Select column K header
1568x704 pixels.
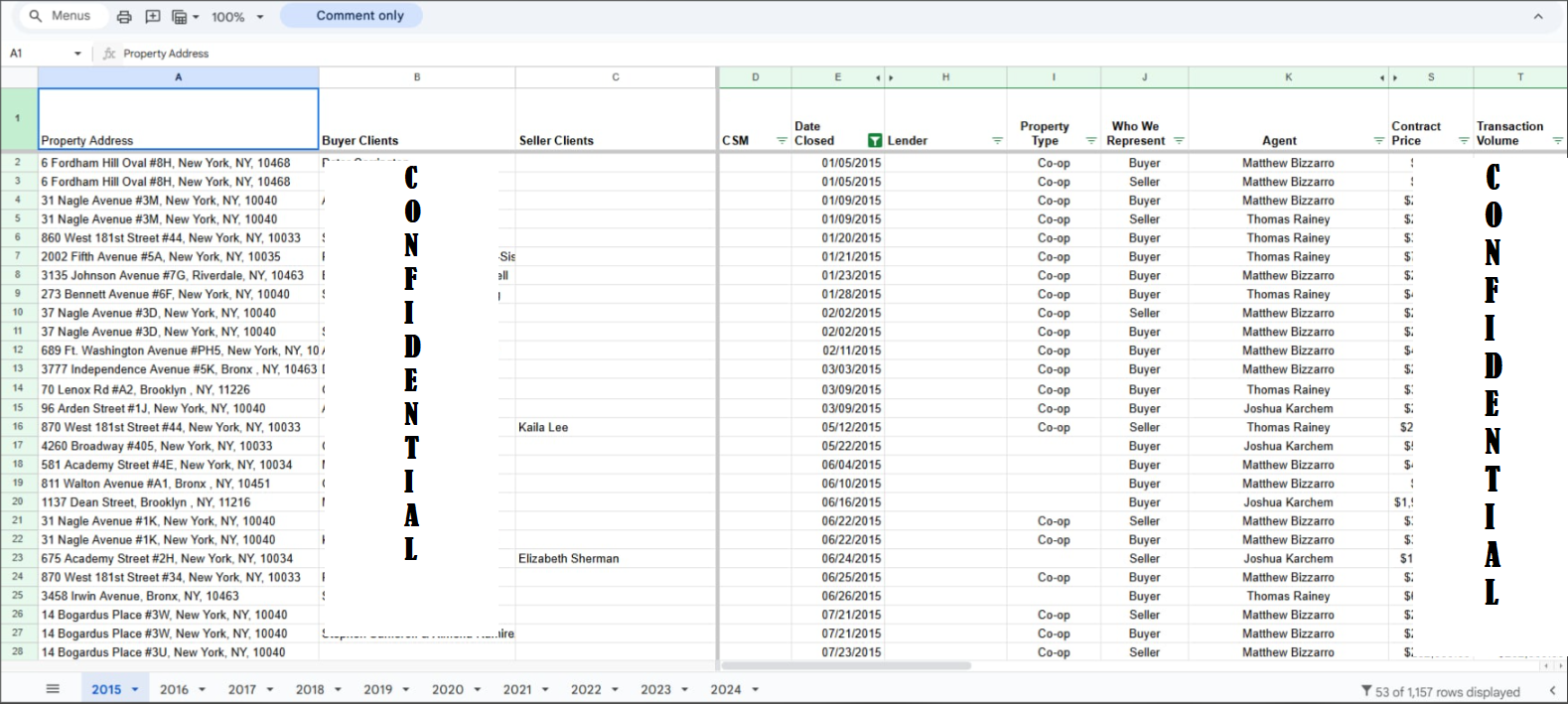click(x=1289, y=77)
